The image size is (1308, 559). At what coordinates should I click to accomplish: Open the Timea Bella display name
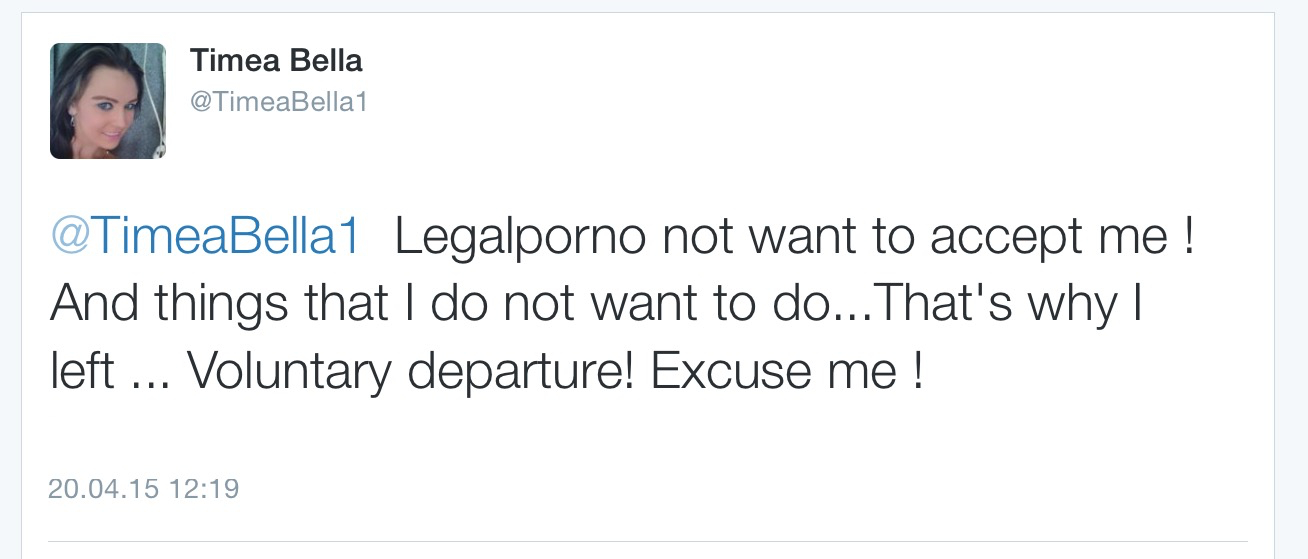point(276,61)
